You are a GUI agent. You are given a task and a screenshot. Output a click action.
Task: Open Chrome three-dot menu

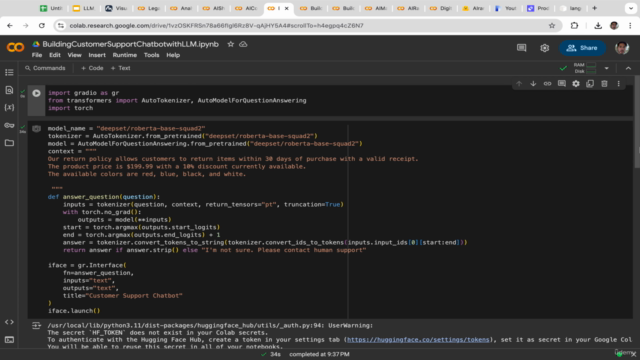(x=630, y=25)
